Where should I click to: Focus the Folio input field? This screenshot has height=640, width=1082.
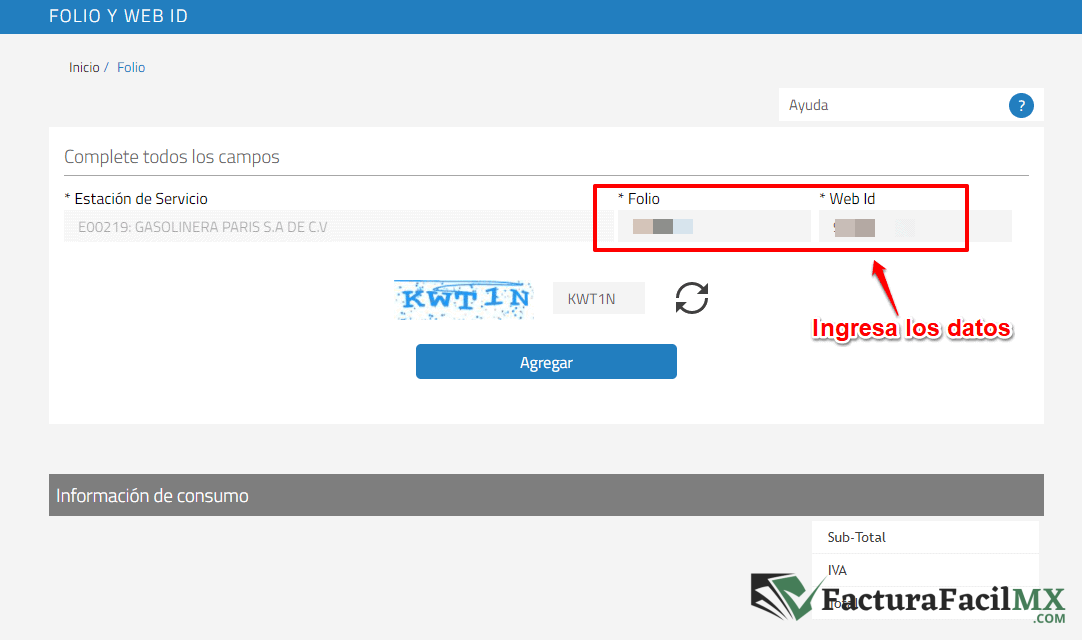click(713, 227)
